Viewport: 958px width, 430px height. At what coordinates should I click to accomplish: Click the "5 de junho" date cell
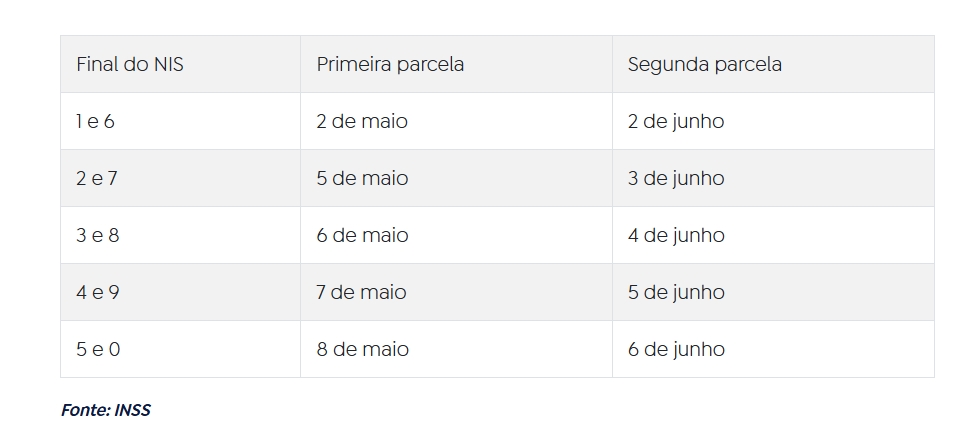676,293
